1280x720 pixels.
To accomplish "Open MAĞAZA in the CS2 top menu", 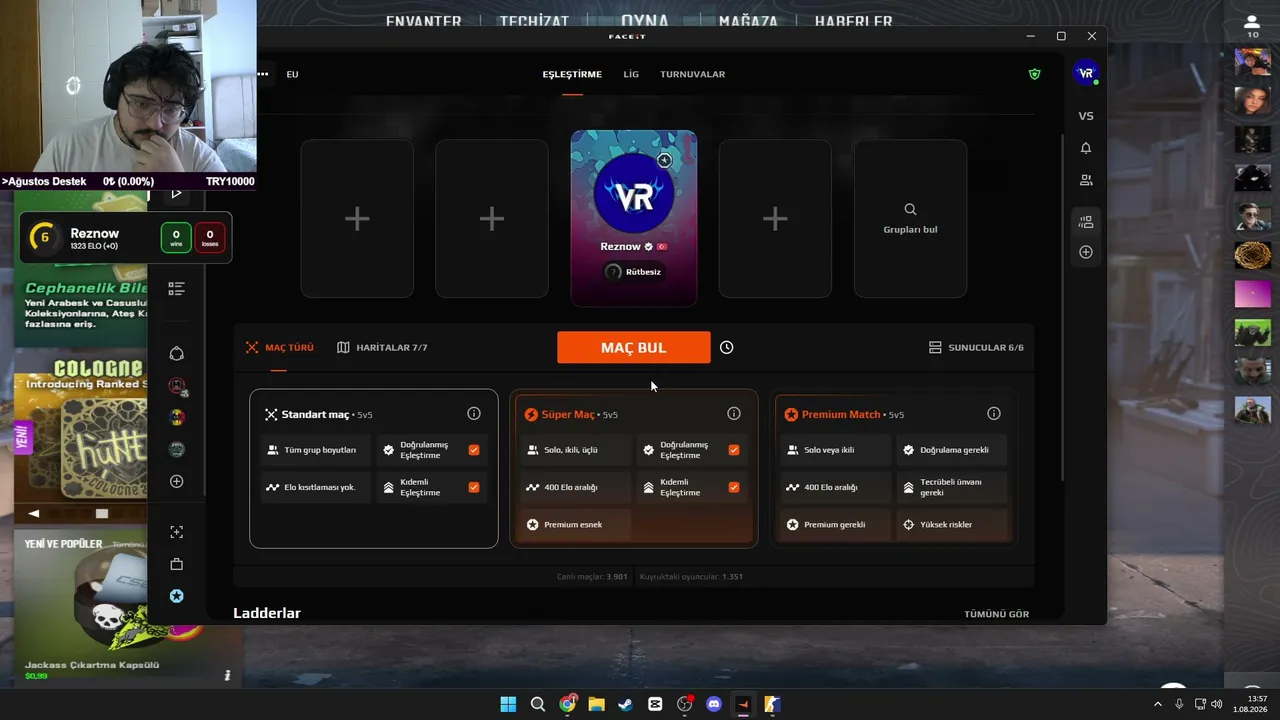I will tap(748, 21).
